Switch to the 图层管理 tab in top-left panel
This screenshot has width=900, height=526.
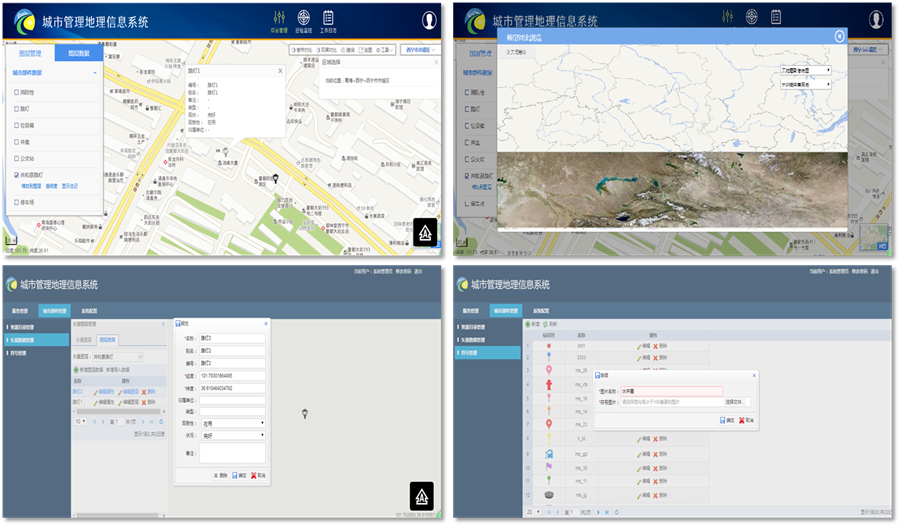point(30,53)
